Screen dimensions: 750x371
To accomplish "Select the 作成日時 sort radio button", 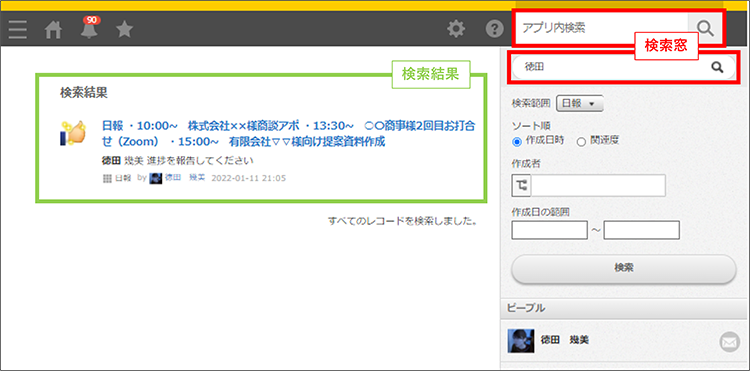I will pyautogui.click(x=517, y=142).
